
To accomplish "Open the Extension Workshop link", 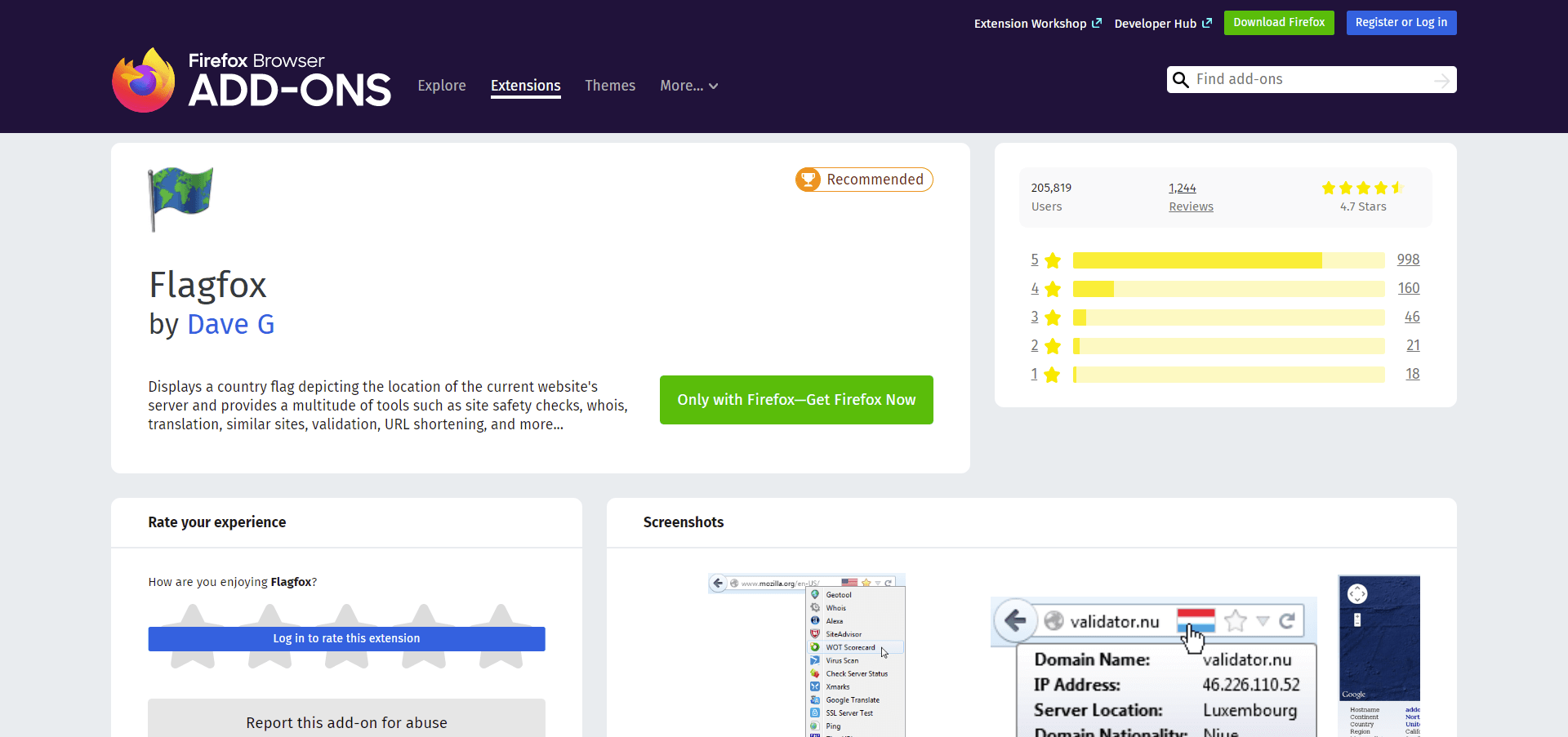I will (x=1037, y=24).
